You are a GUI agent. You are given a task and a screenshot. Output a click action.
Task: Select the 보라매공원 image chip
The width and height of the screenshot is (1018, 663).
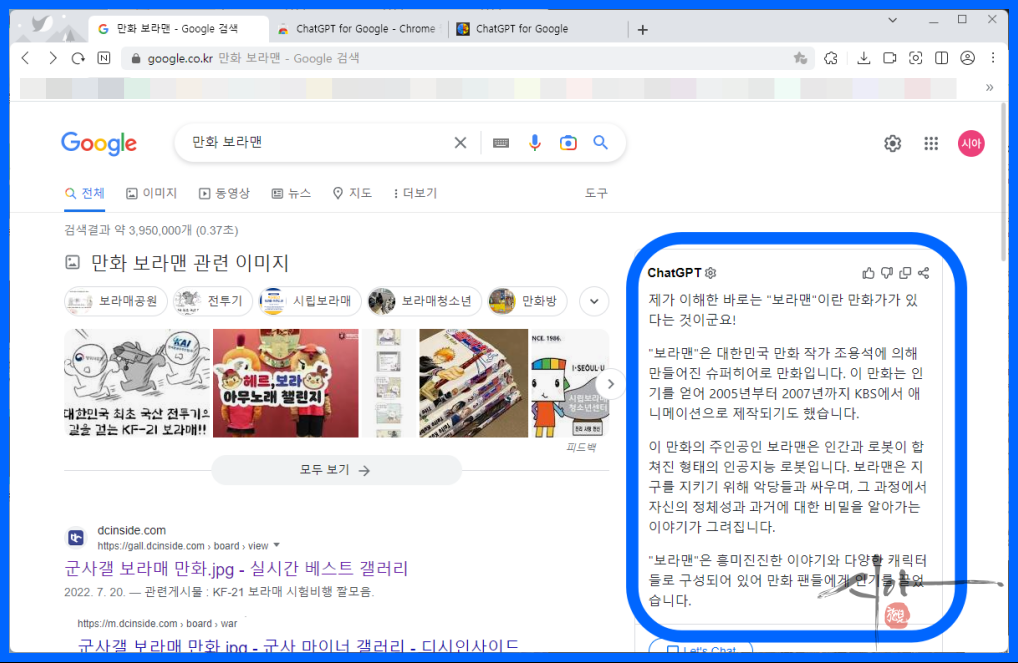[115, 301]
